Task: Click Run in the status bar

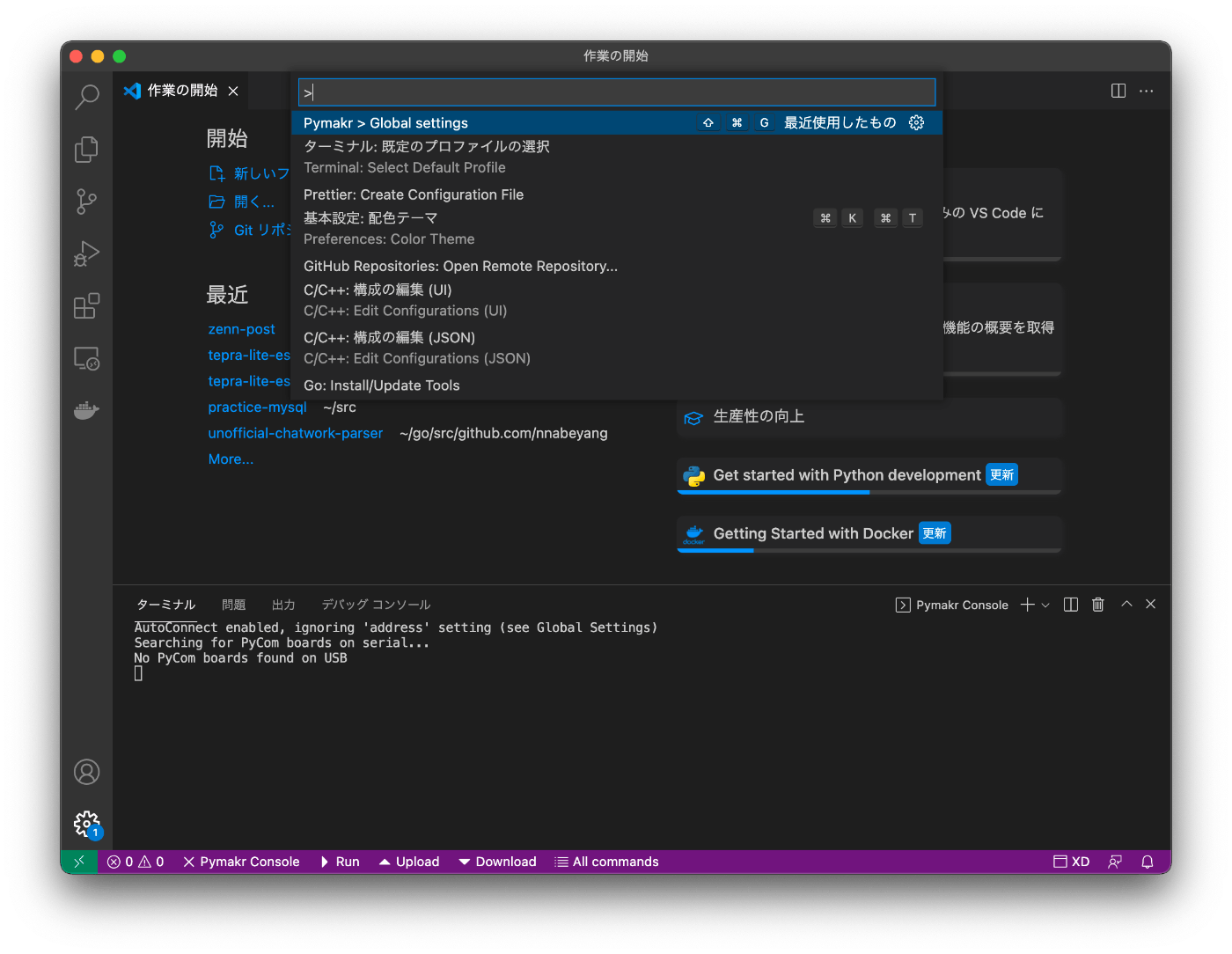Action: [339, 862]
